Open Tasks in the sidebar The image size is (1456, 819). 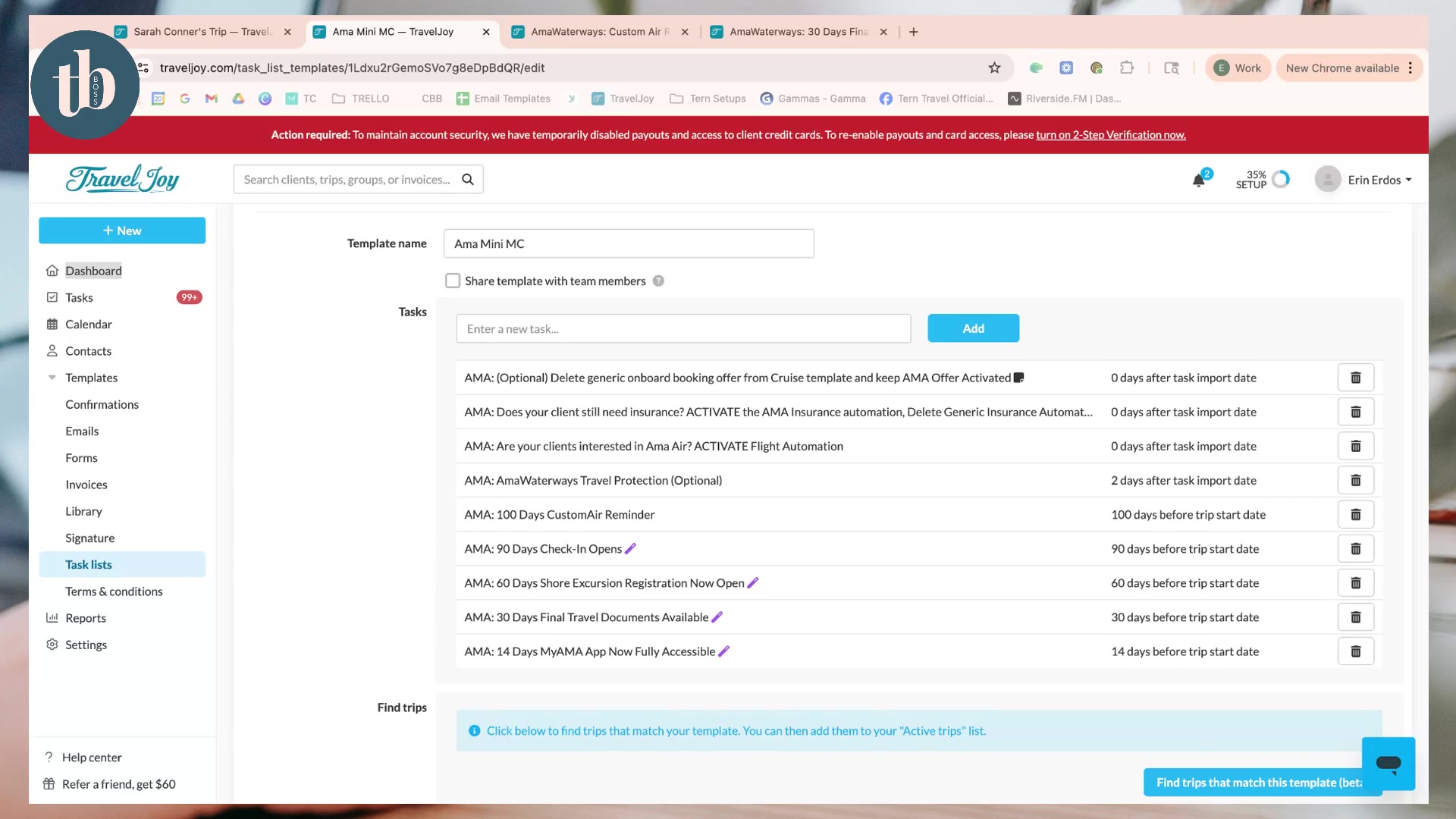[79, 297]
